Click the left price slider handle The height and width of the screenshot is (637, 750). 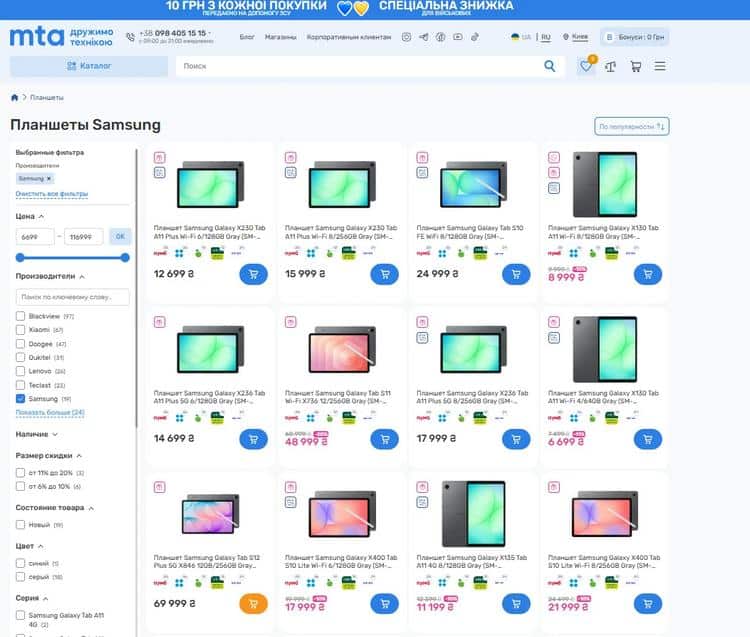(x=20, y=258)
